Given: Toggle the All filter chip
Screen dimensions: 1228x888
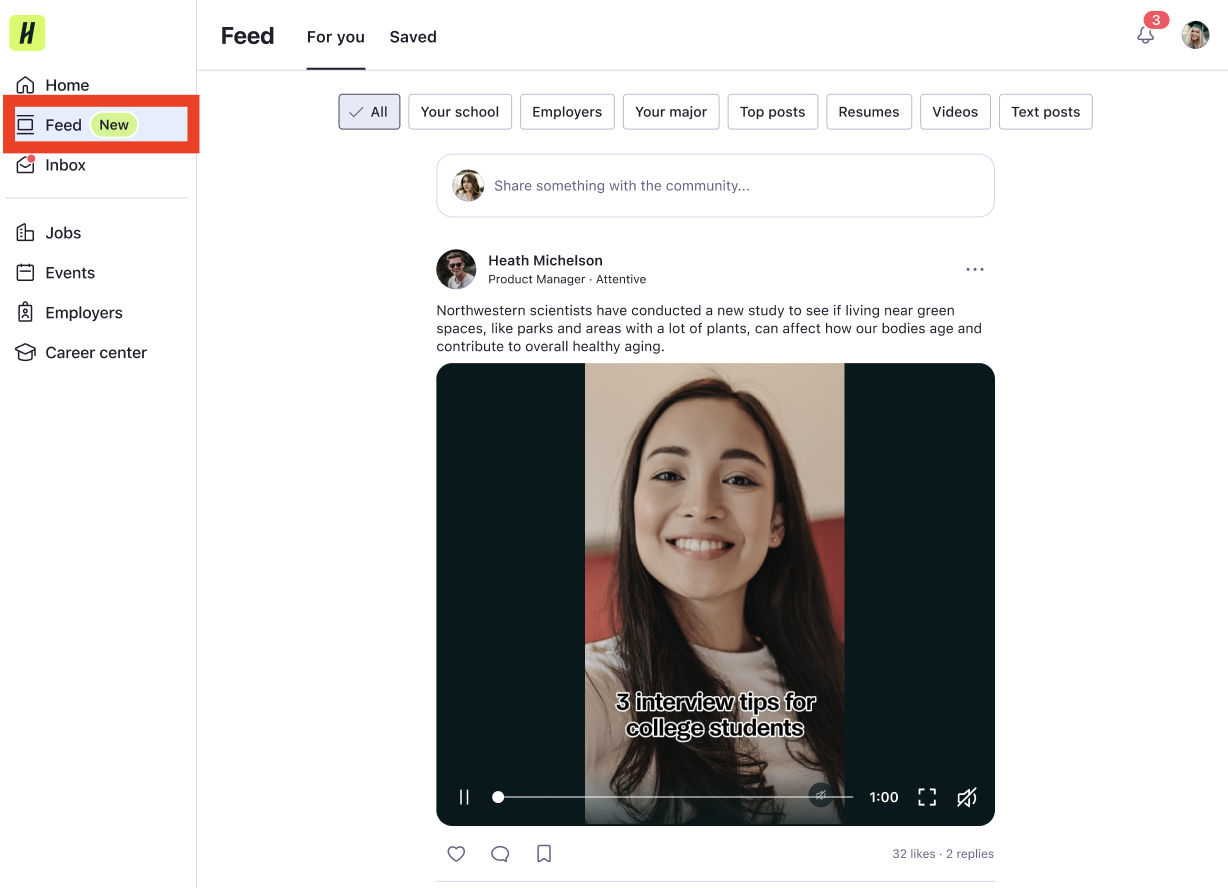Looking at the screenshot, I should 369,112.
